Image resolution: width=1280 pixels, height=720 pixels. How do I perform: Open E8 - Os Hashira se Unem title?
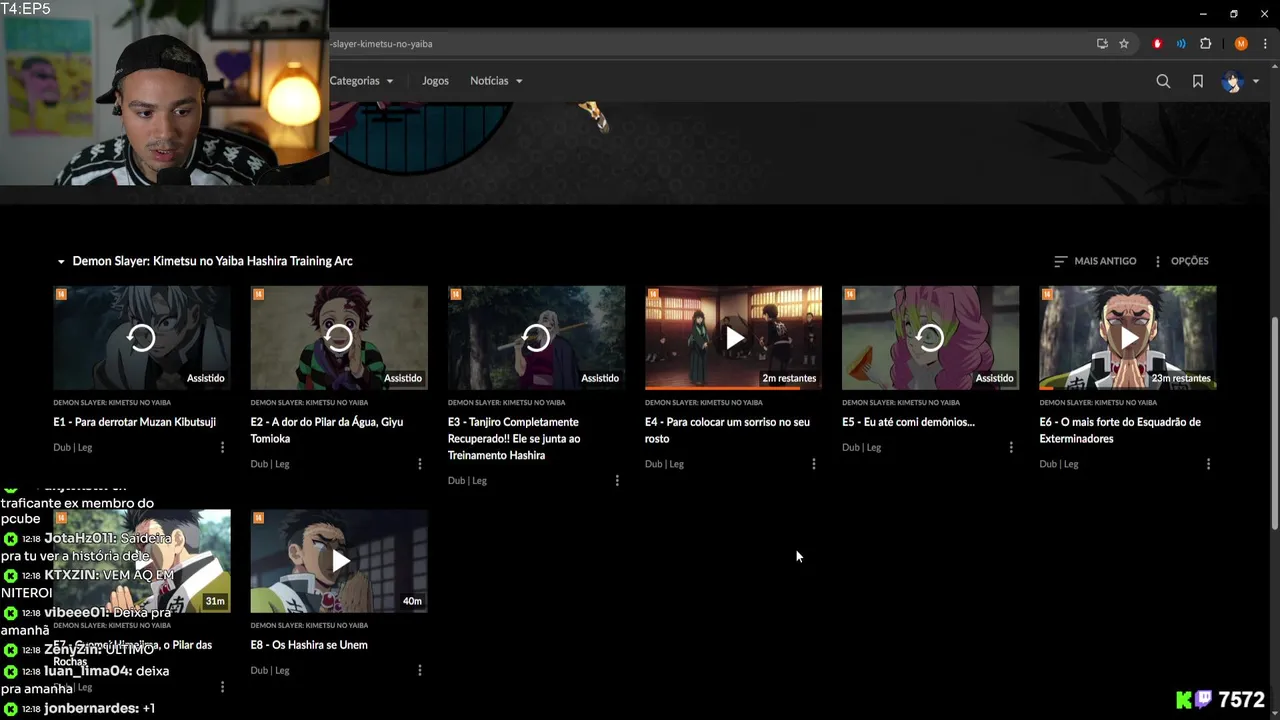point(309,645)
